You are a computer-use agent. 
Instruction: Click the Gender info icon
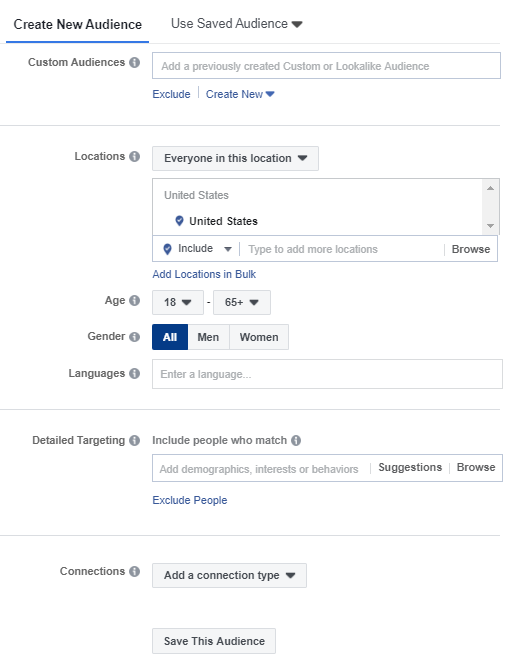coord(134,337)
